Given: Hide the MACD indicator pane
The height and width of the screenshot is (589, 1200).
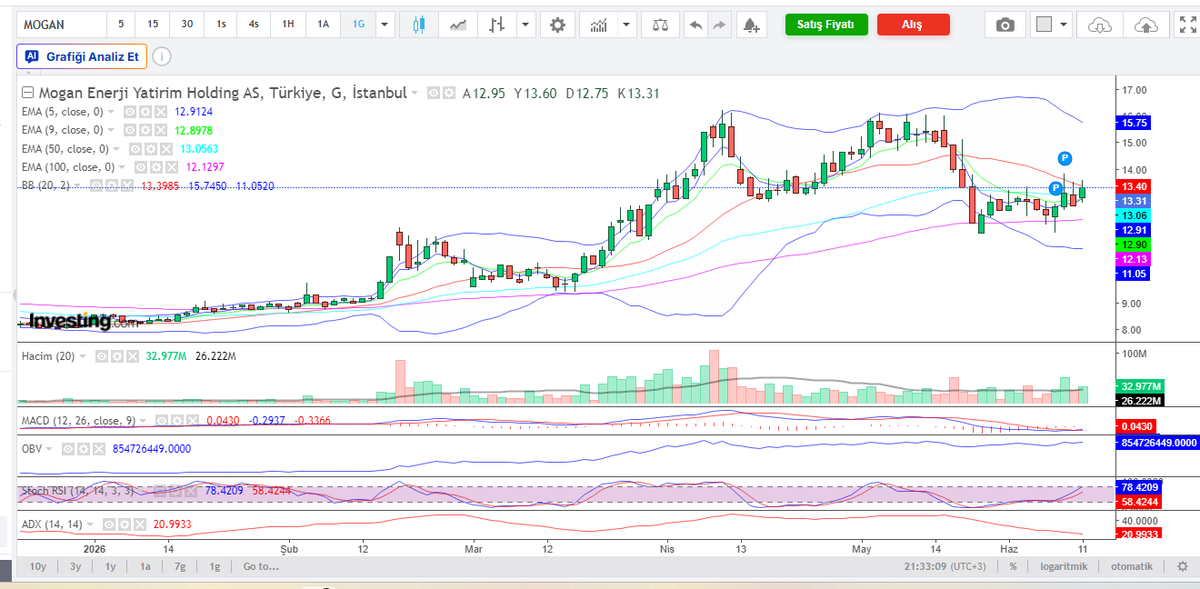Looking at the screenshot, I should click(162, 420).
